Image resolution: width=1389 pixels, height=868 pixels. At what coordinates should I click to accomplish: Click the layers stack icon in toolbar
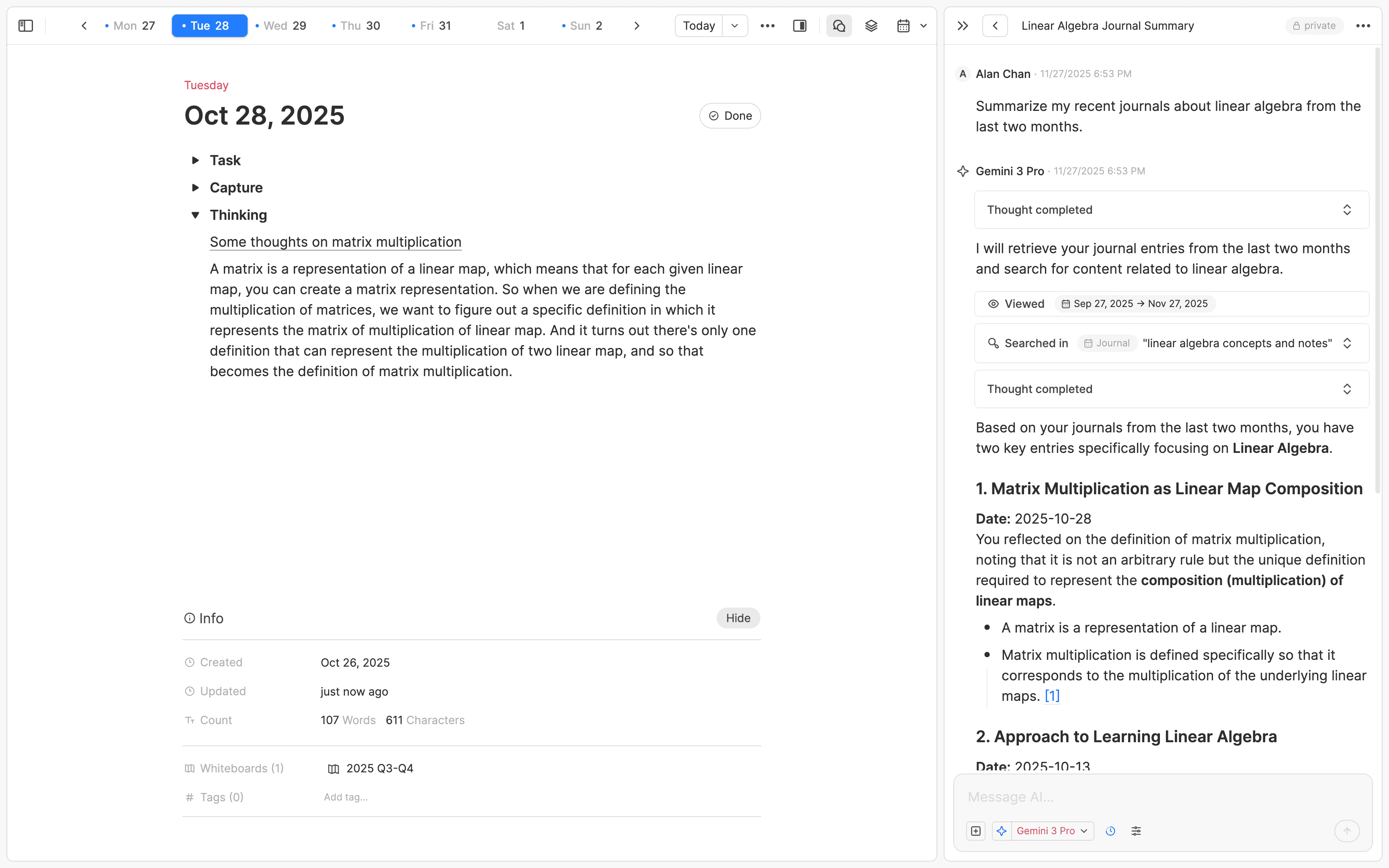871,25
